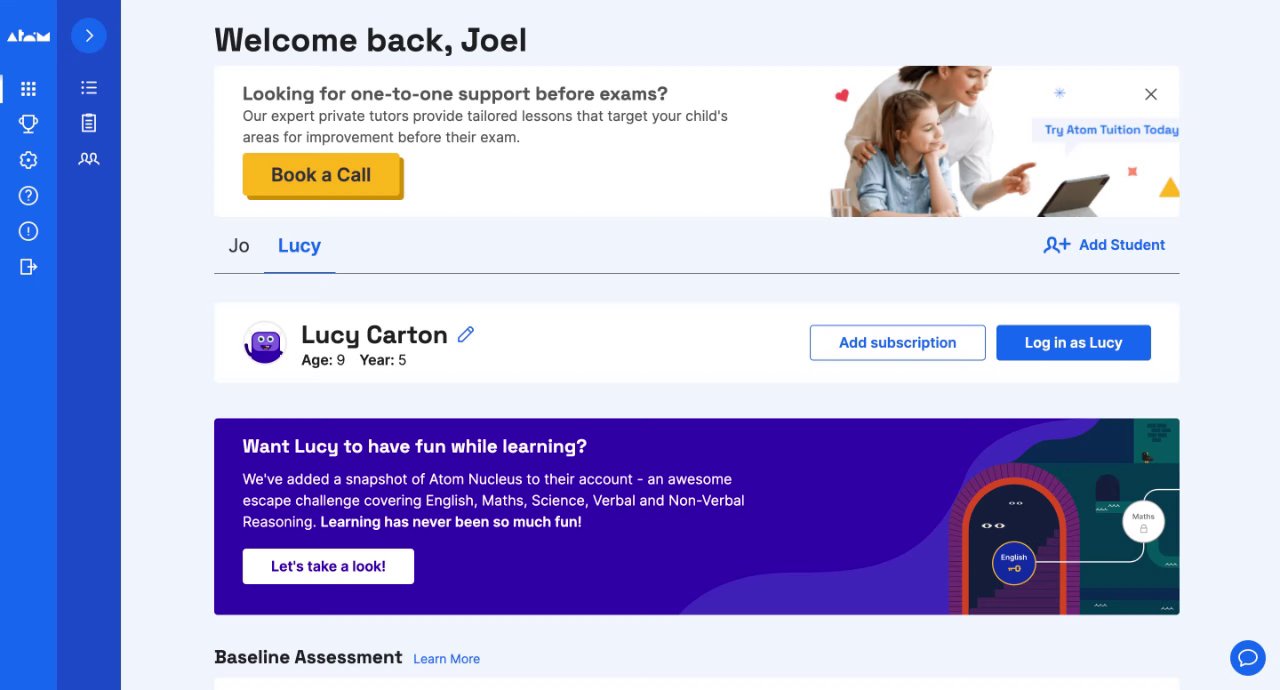
Task: Open the clipboard document icon
Action: [89, 123]
